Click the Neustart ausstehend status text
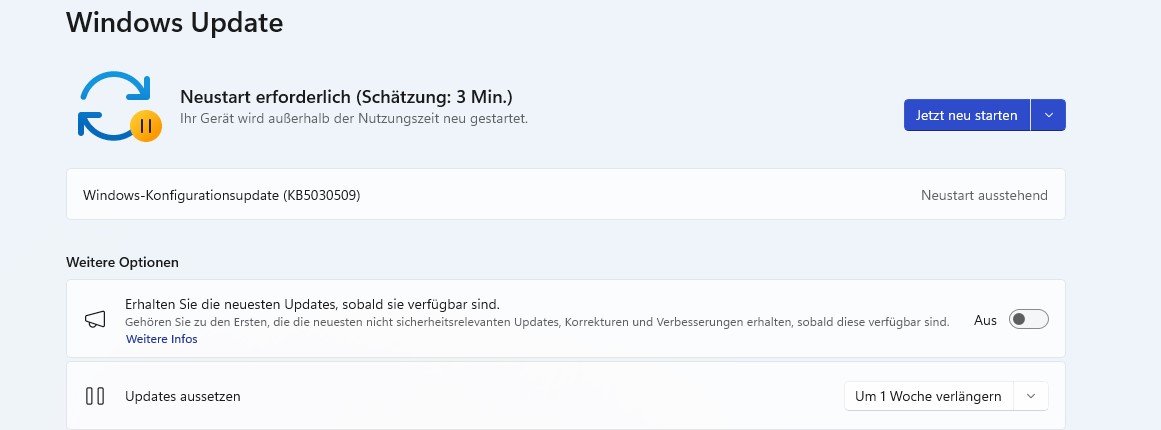The image size is (1161, 430). point(984,195)
